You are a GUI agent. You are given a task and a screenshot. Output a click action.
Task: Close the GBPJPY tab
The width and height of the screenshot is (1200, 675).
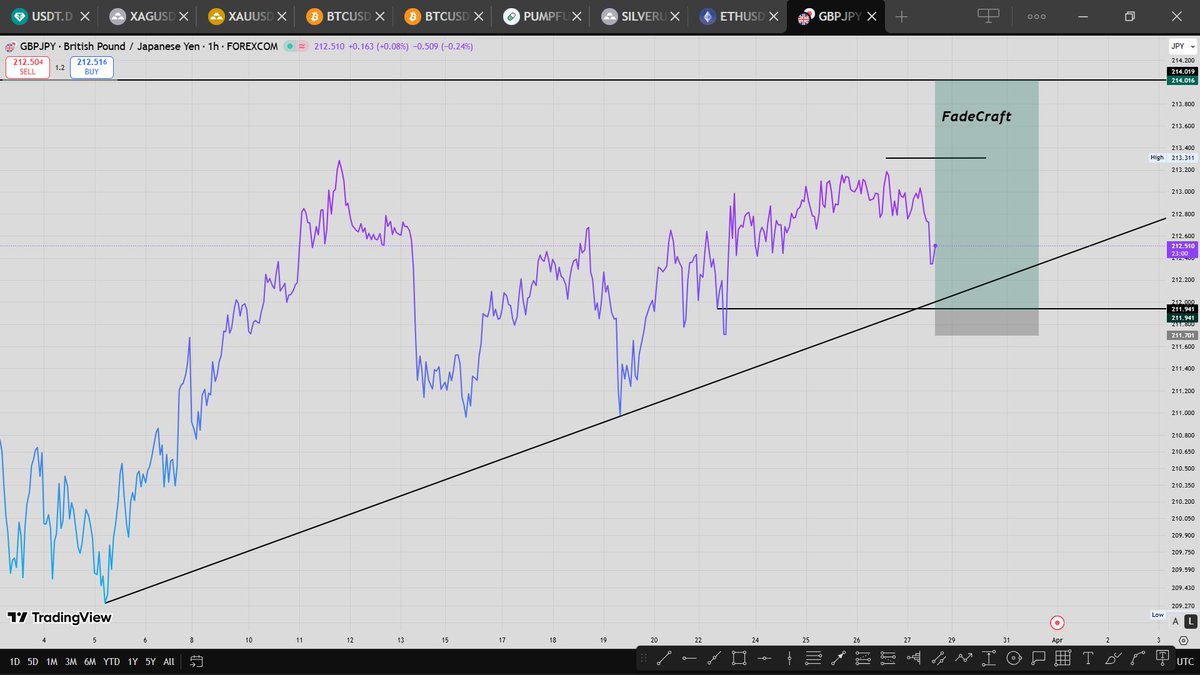(x=872, y=17)
